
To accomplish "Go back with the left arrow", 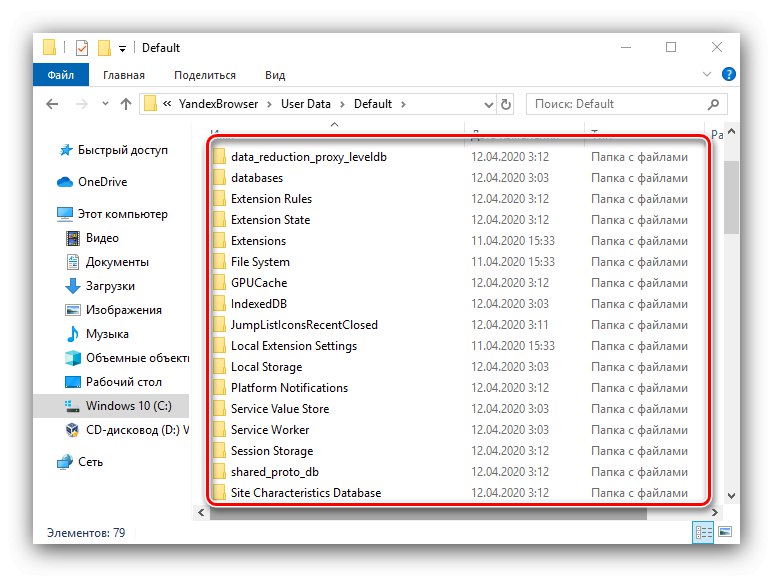I will (52, 104).
